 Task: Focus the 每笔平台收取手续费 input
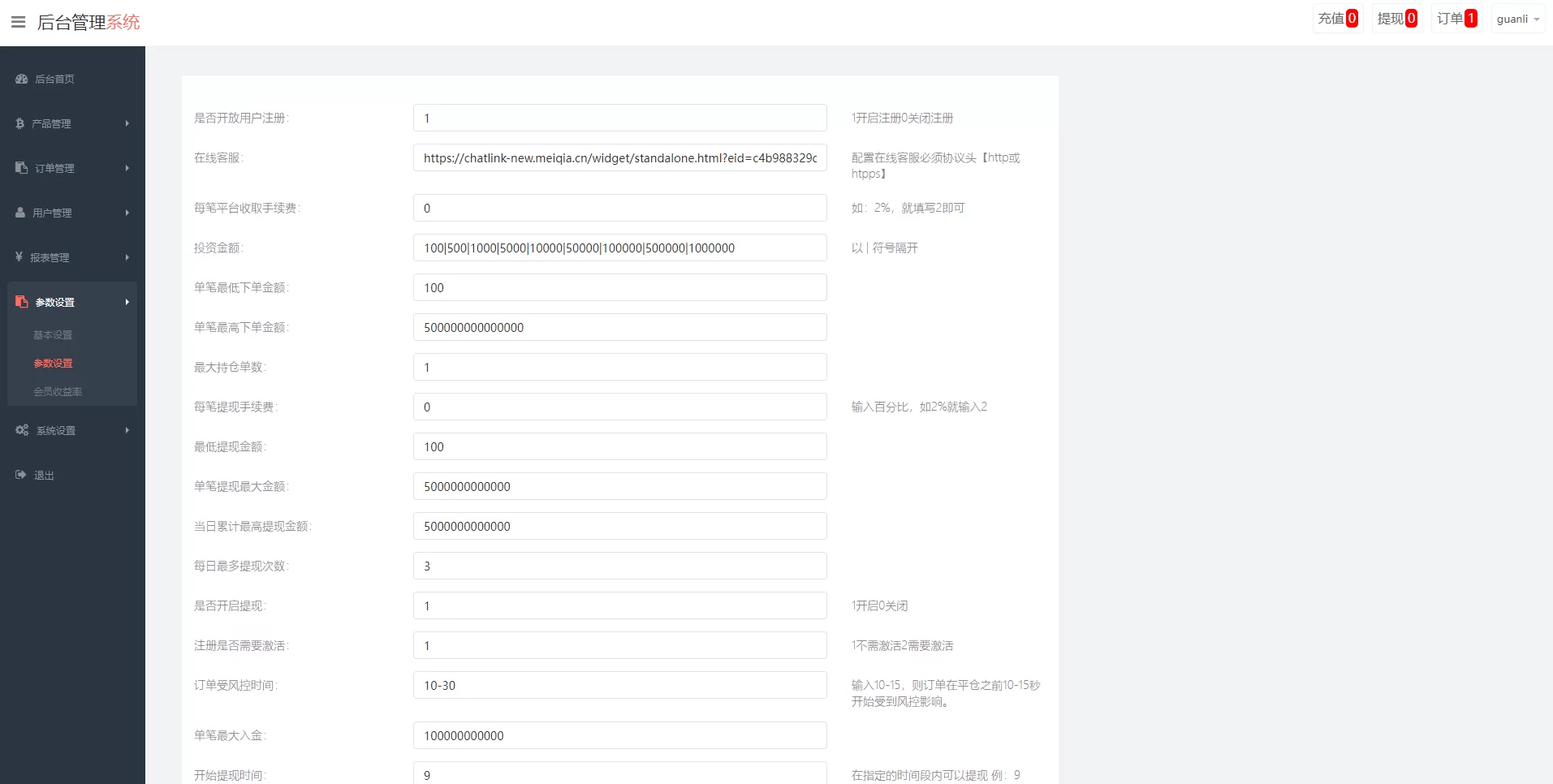coord(619,208)
